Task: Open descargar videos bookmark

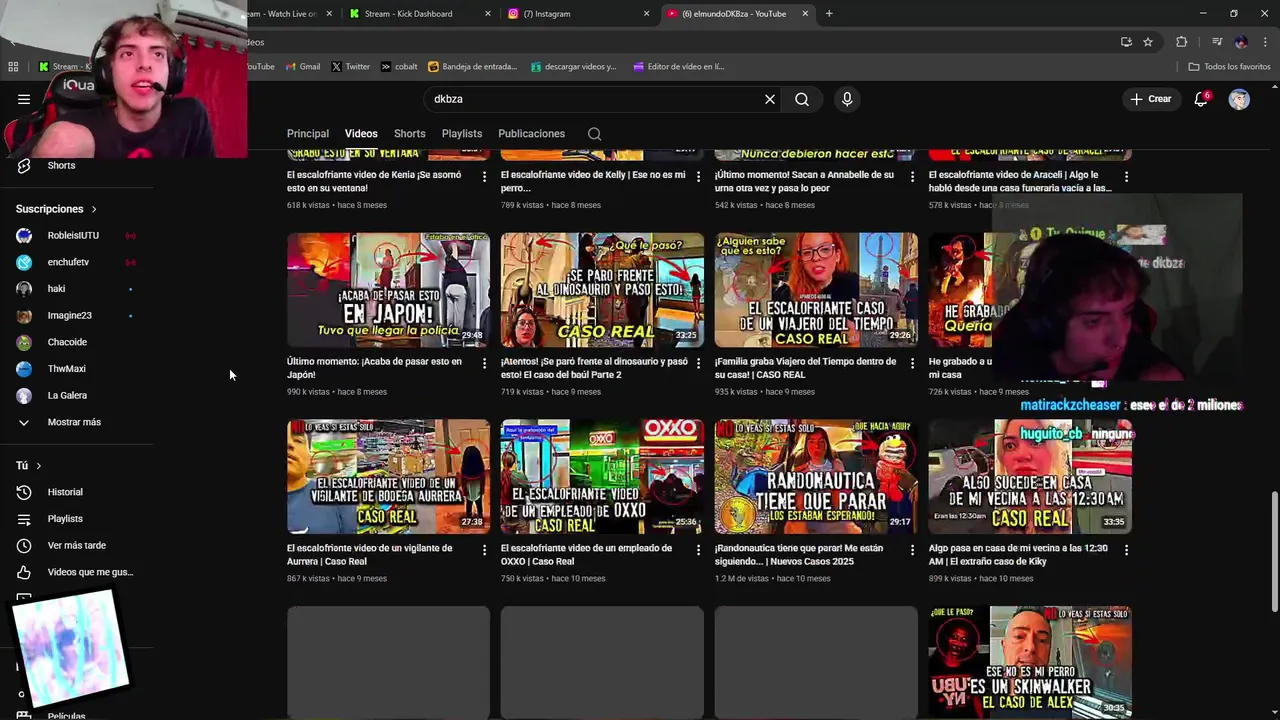Action: (574, 67)
